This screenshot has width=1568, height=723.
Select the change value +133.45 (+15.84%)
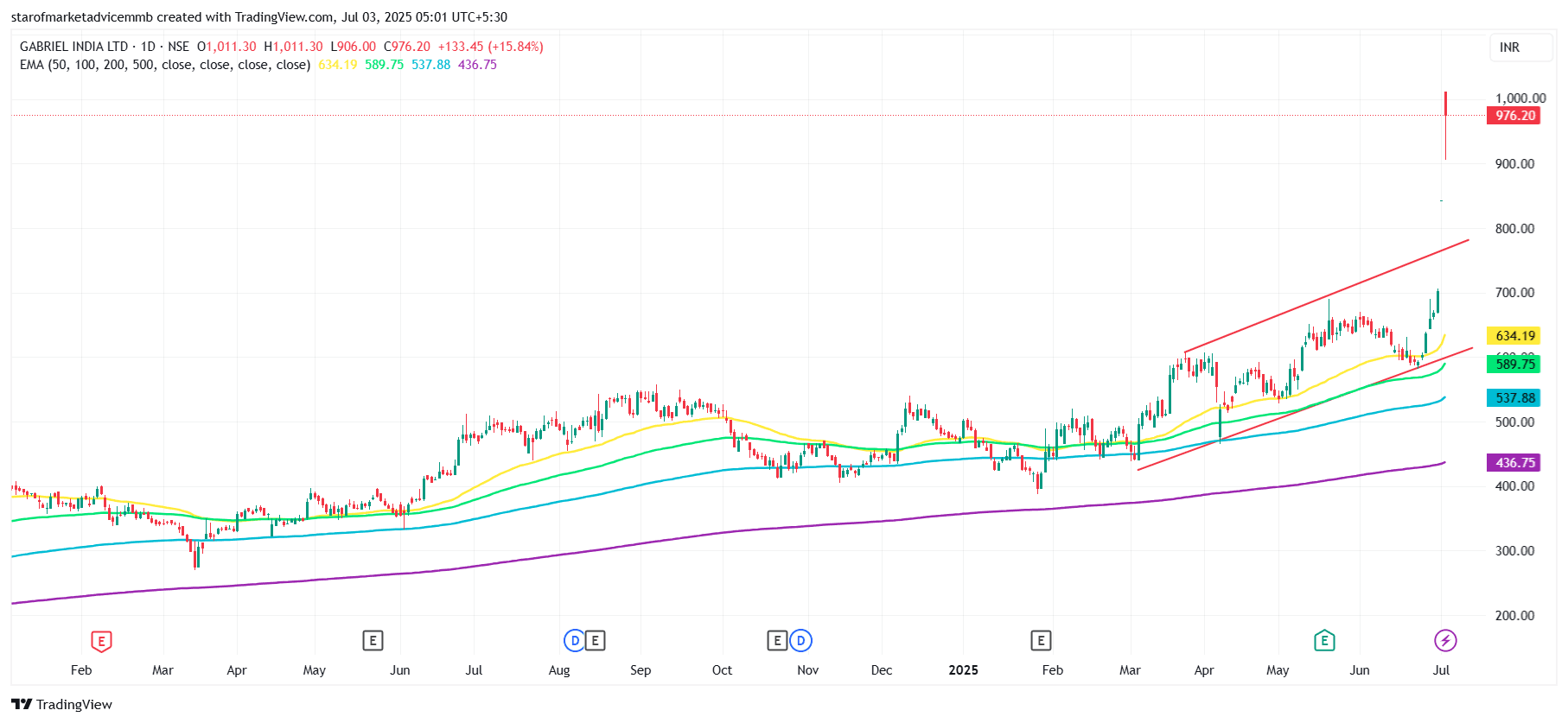click(490, 47)
